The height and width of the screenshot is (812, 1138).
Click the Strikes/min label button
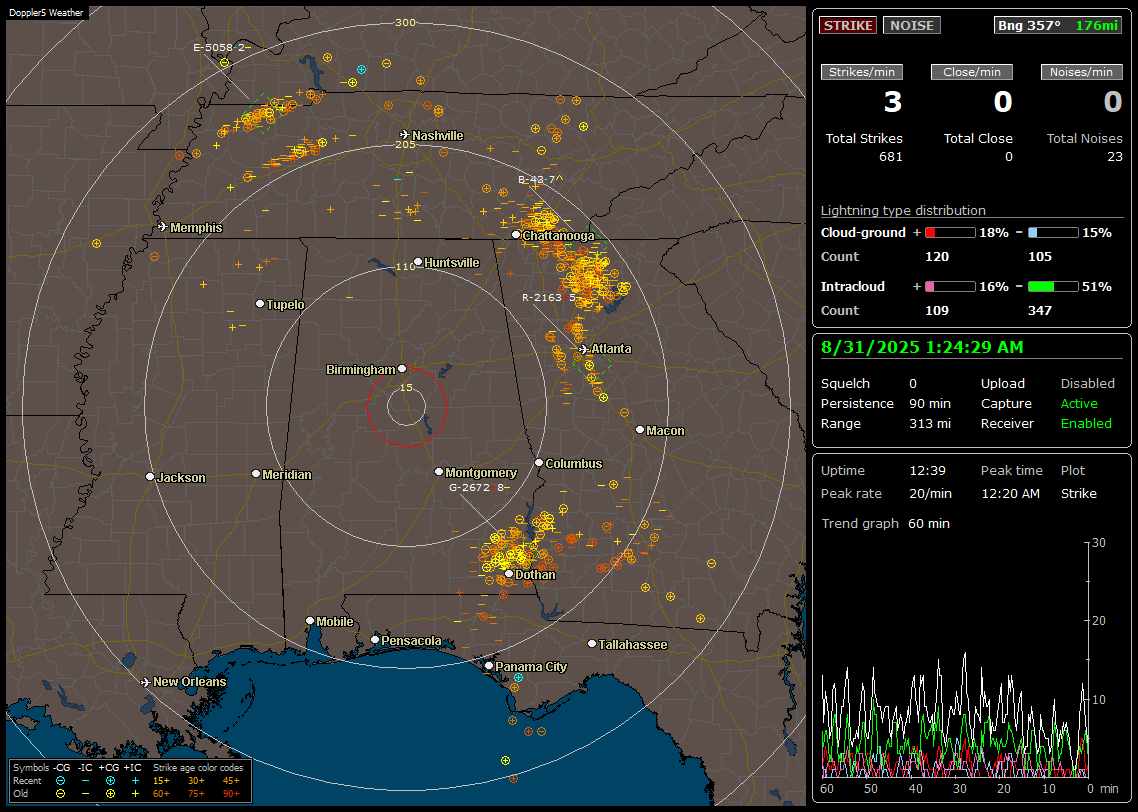861,72
